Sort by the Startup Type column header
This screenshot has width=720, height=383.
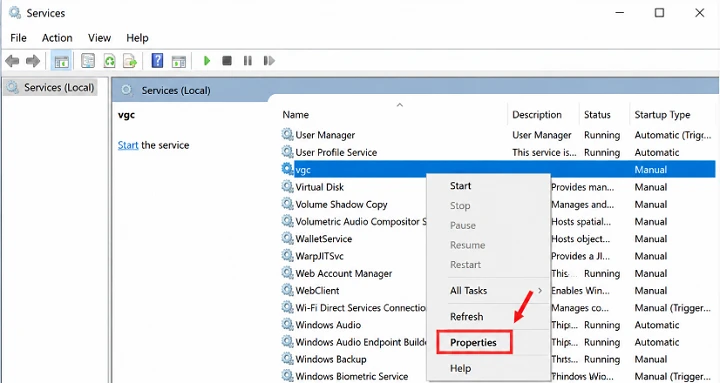pyautogui.click(x=662, y=115)
